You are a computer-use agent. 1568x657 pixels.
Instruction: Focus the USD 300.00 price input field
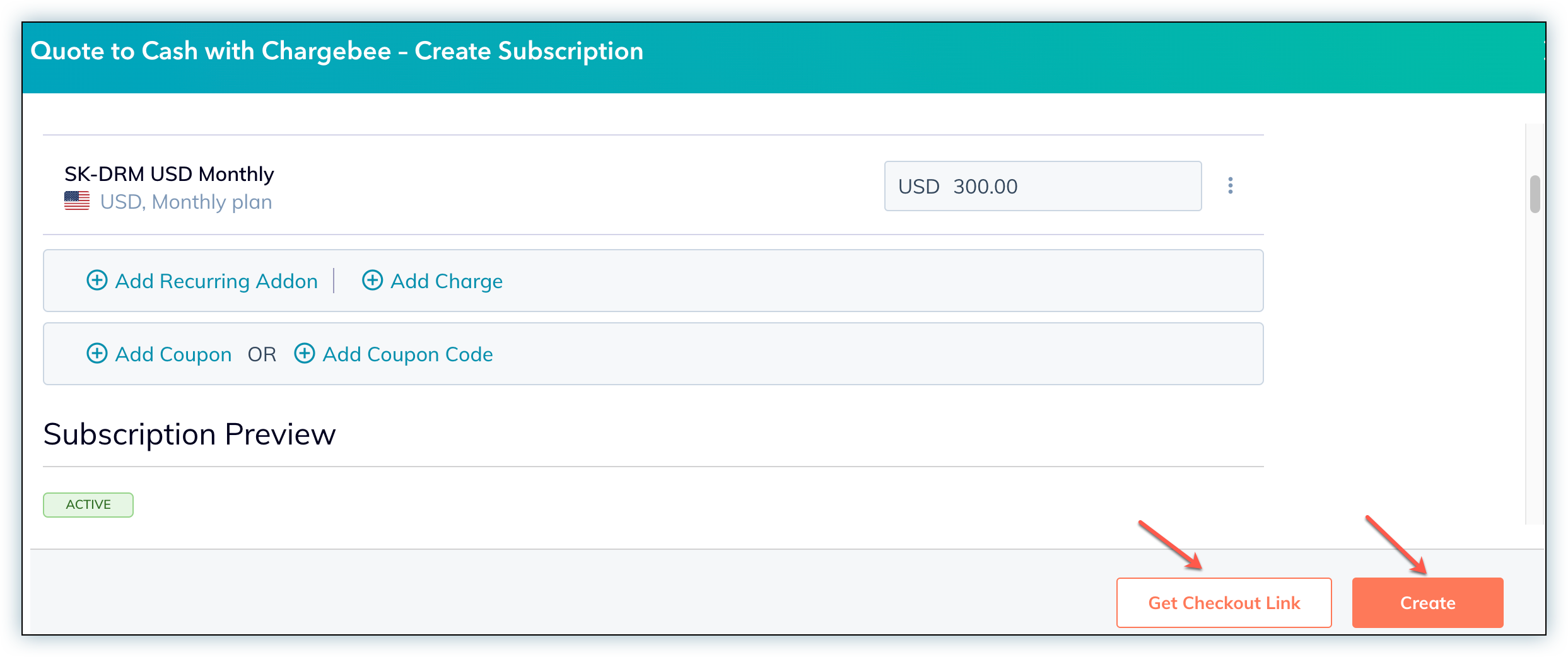(1072, 187)
